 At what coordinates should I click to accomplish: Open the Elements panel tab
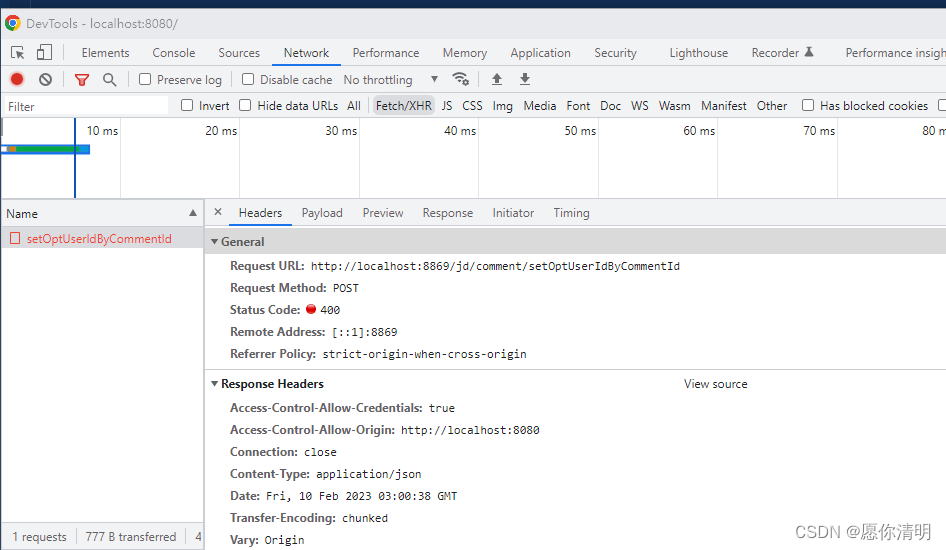pos(106,53)
